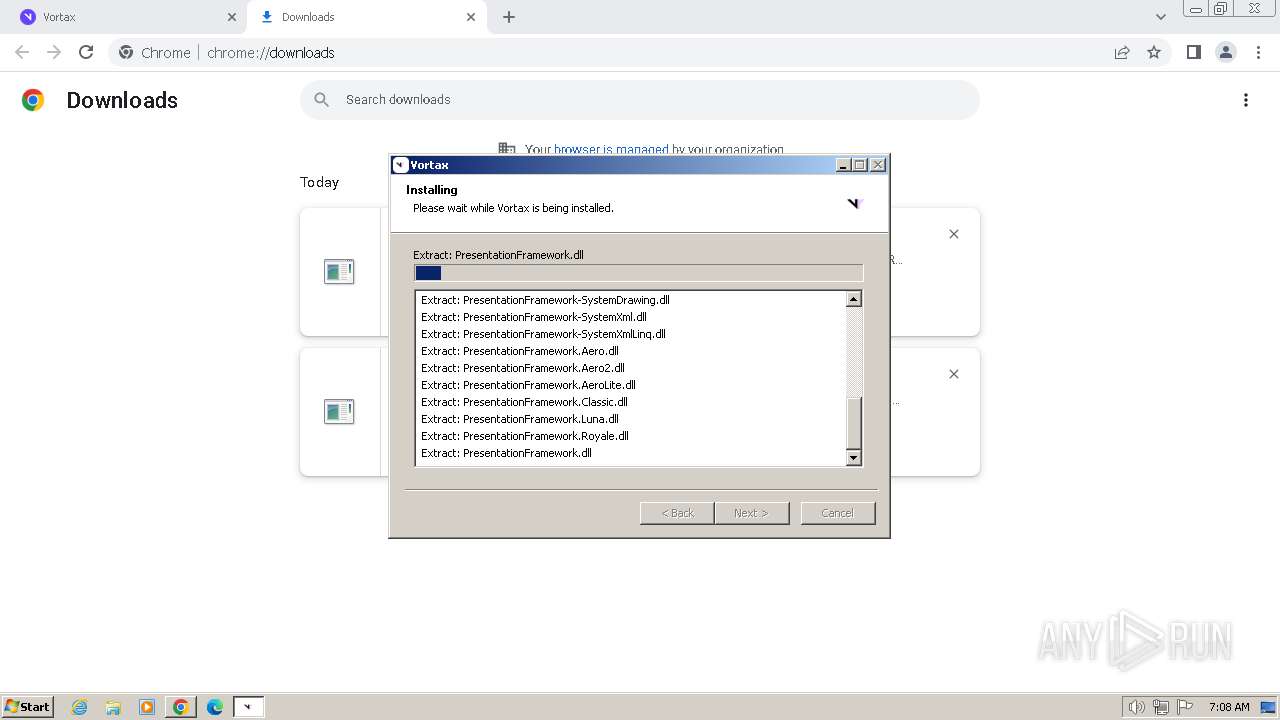Select 'Extract: PresentationFramework-SystemXml.dll' log line
Image resolution: width=1280 pixels, height=720 pixels.
[x=534, y=317]
